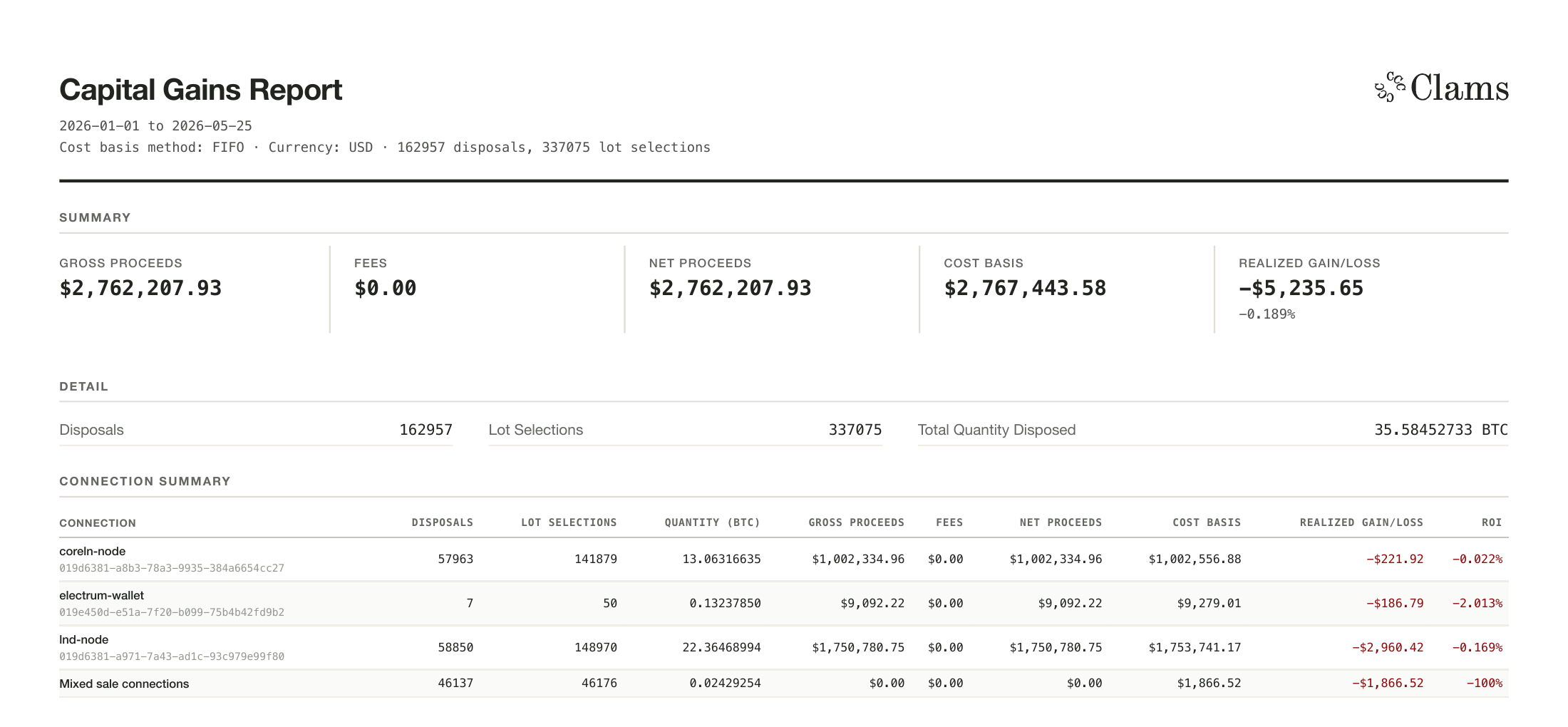
Task: Select the coreln-node connection name
Action: coord(92,552)
